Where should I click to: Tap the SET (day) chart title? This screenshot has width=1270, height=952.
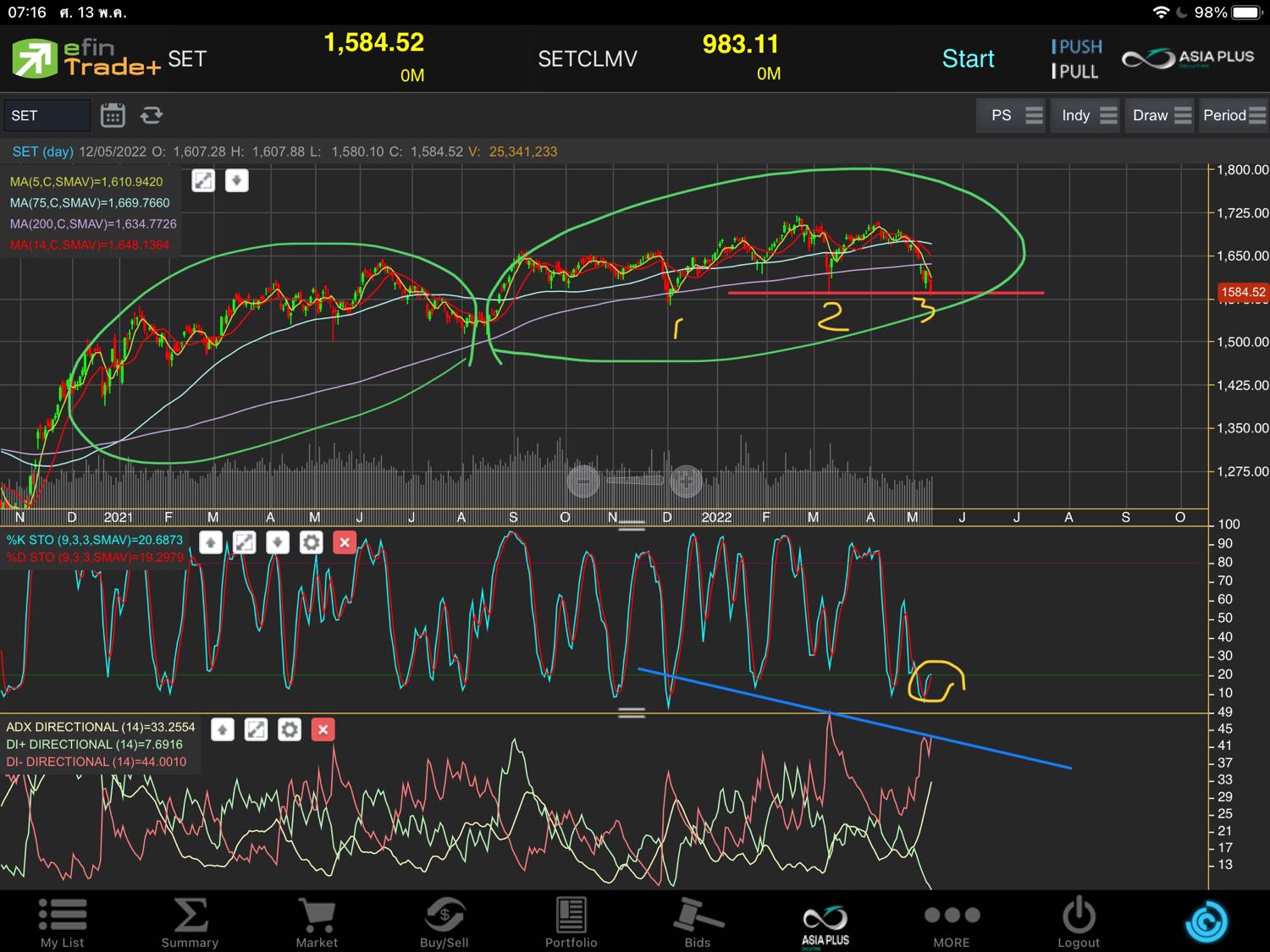[42, 151]
